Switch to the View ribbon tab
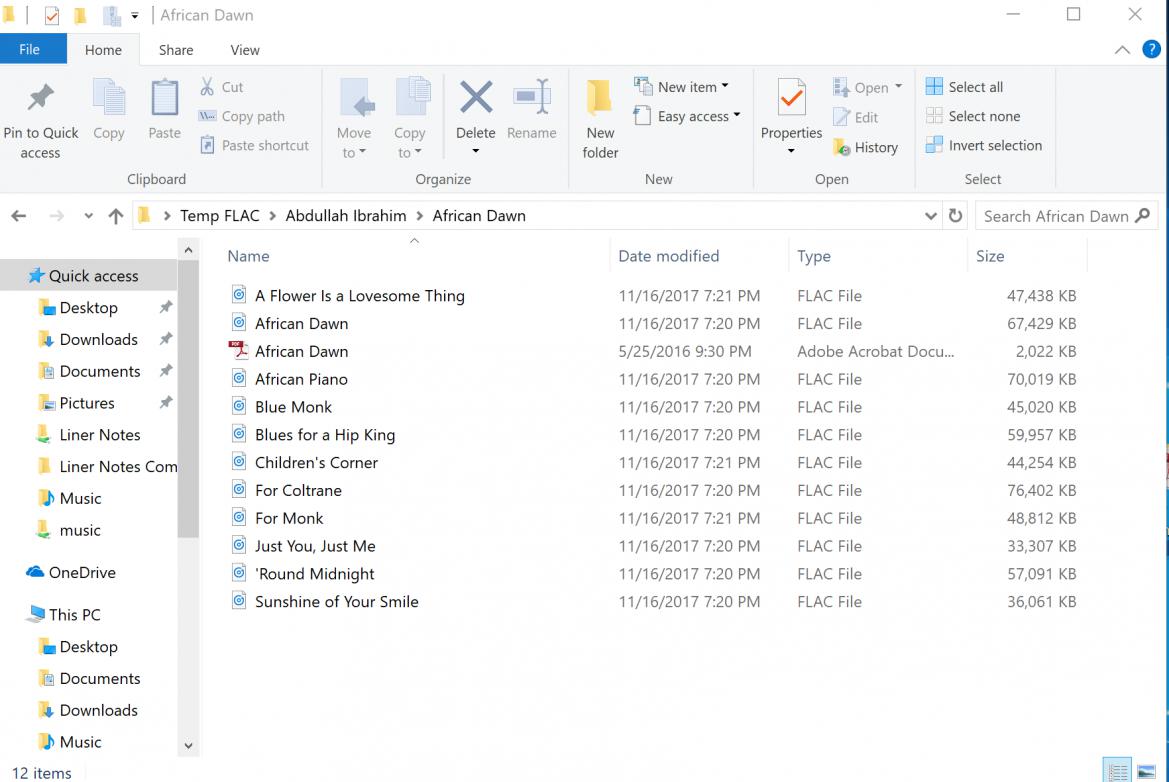This screenshot has height=782, width=1169. coord(244,50)
